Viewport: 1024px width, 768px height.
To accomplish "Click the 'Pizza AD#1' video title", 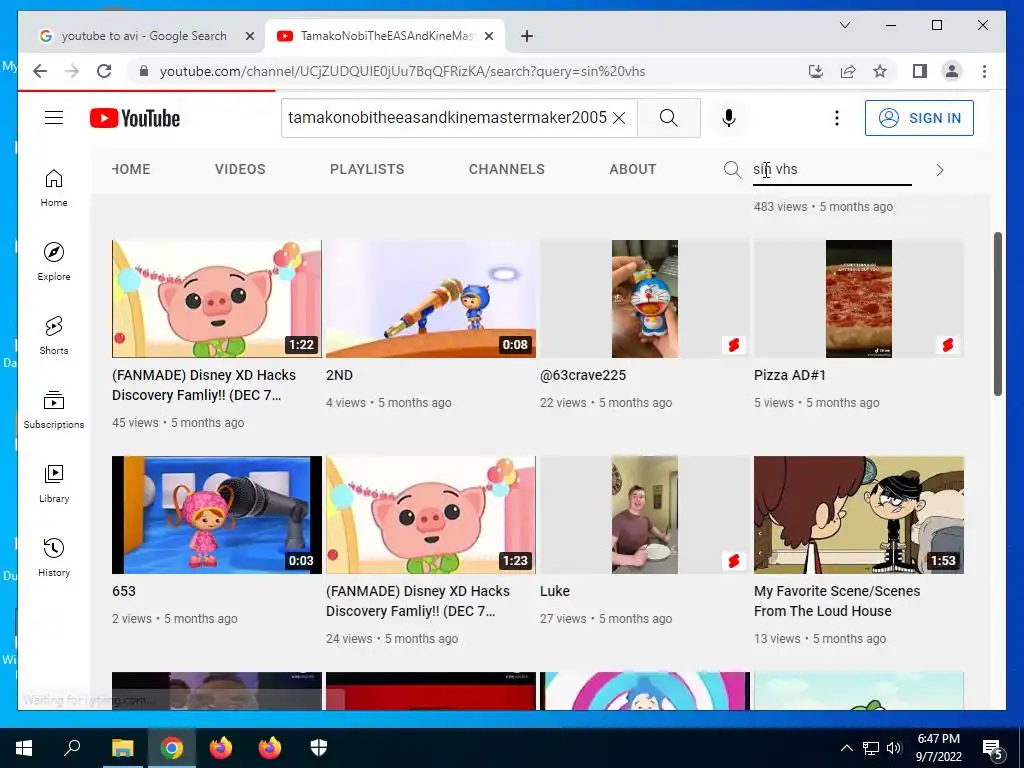I will point(790,376).
